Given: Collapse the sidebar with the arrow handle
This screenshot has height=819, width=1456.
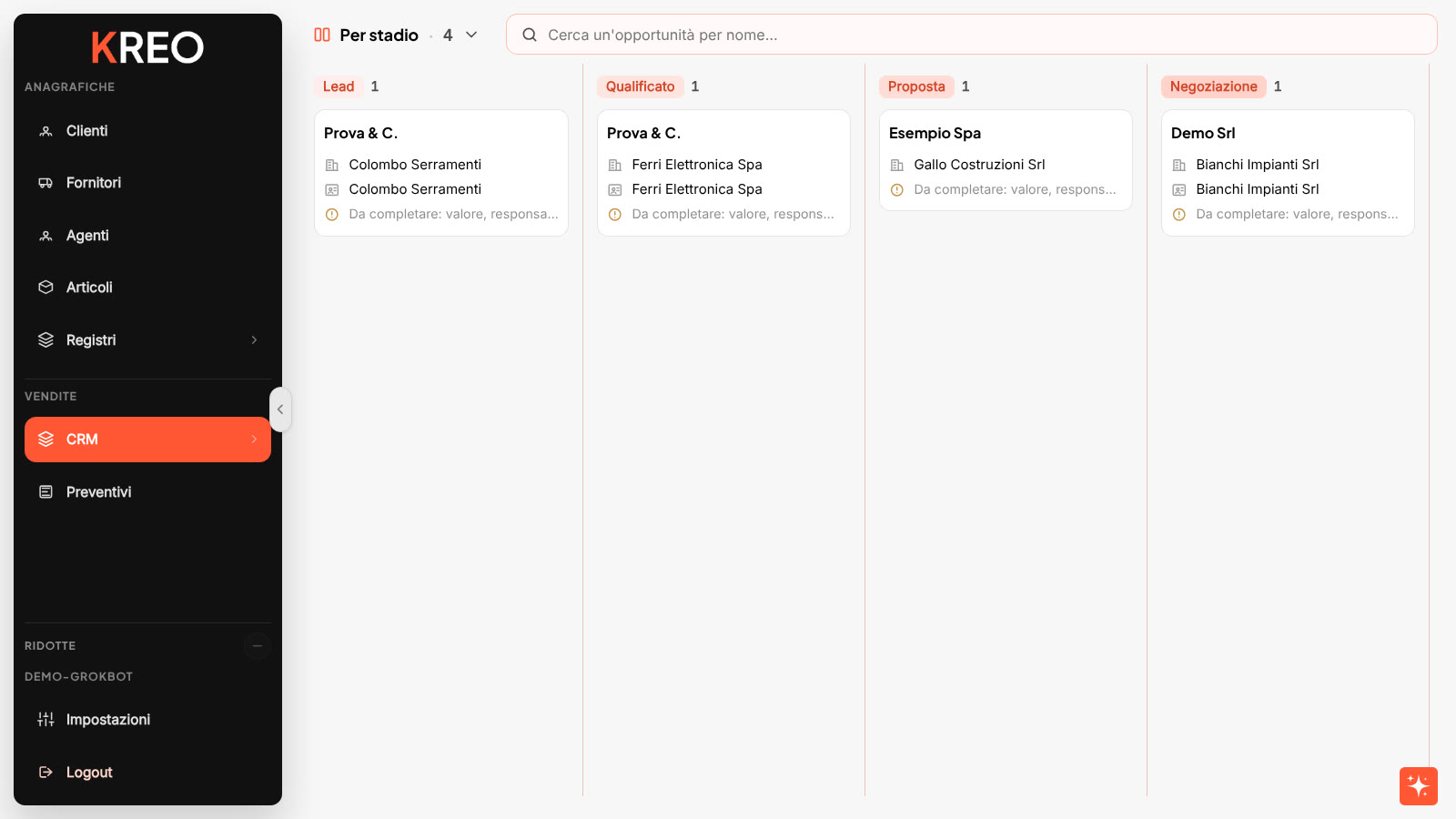Looking at the screenshot, I should point(280,409).
